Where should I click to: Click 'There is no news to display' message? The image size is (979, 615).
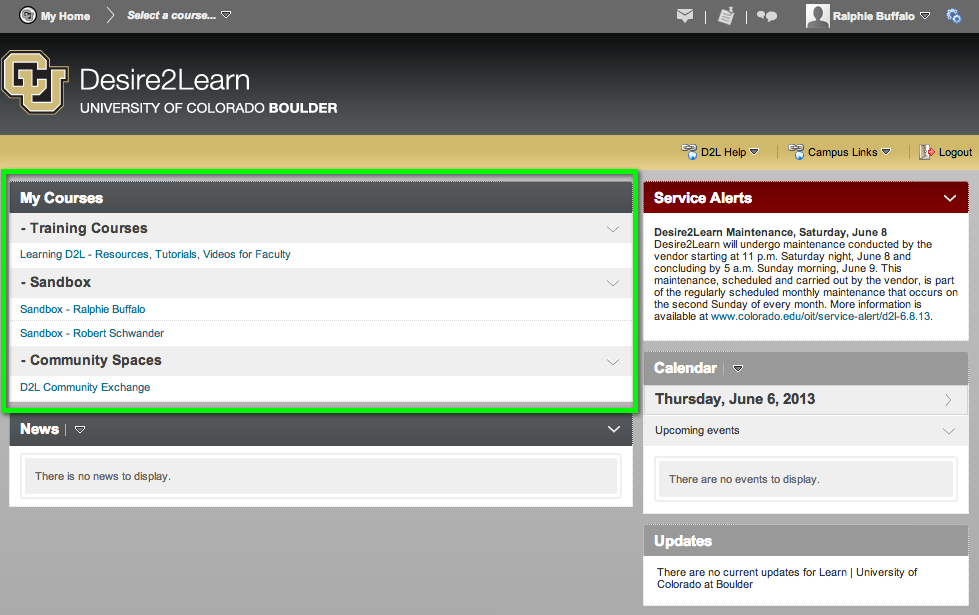tap(102, 476)
